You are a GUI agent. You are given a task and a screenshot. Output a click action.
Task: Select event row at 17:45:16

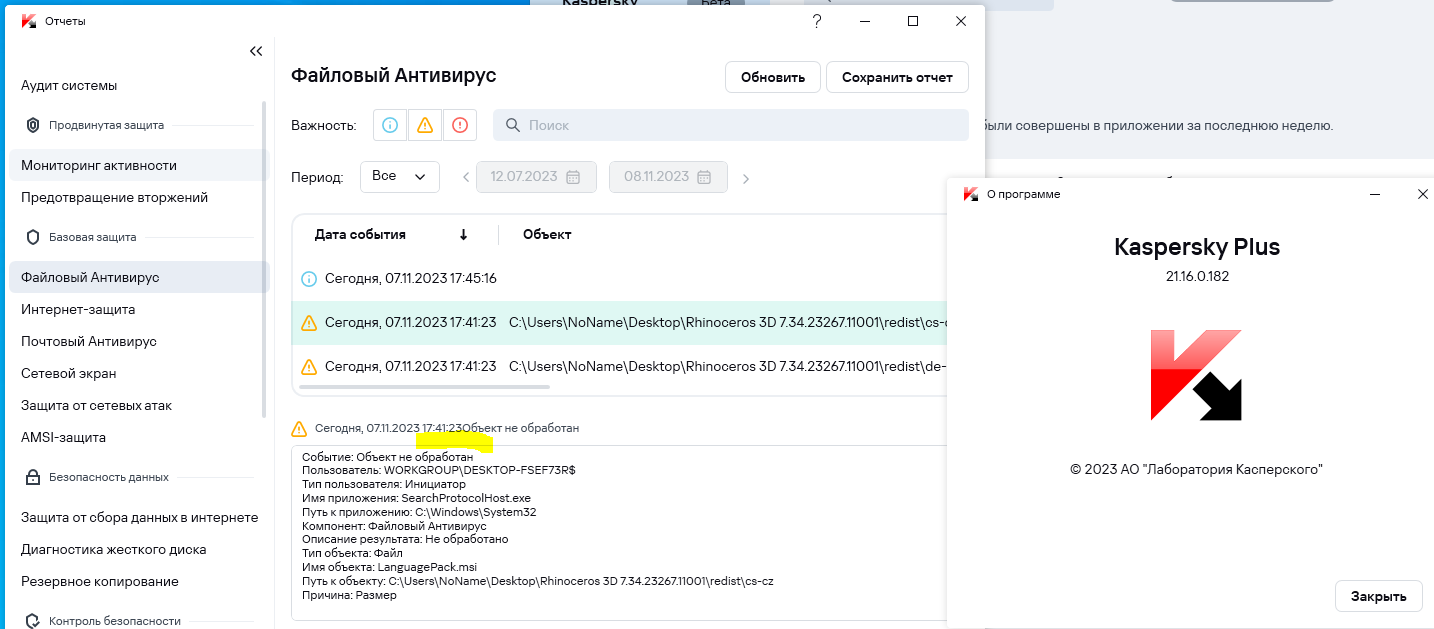click(619, 278)
